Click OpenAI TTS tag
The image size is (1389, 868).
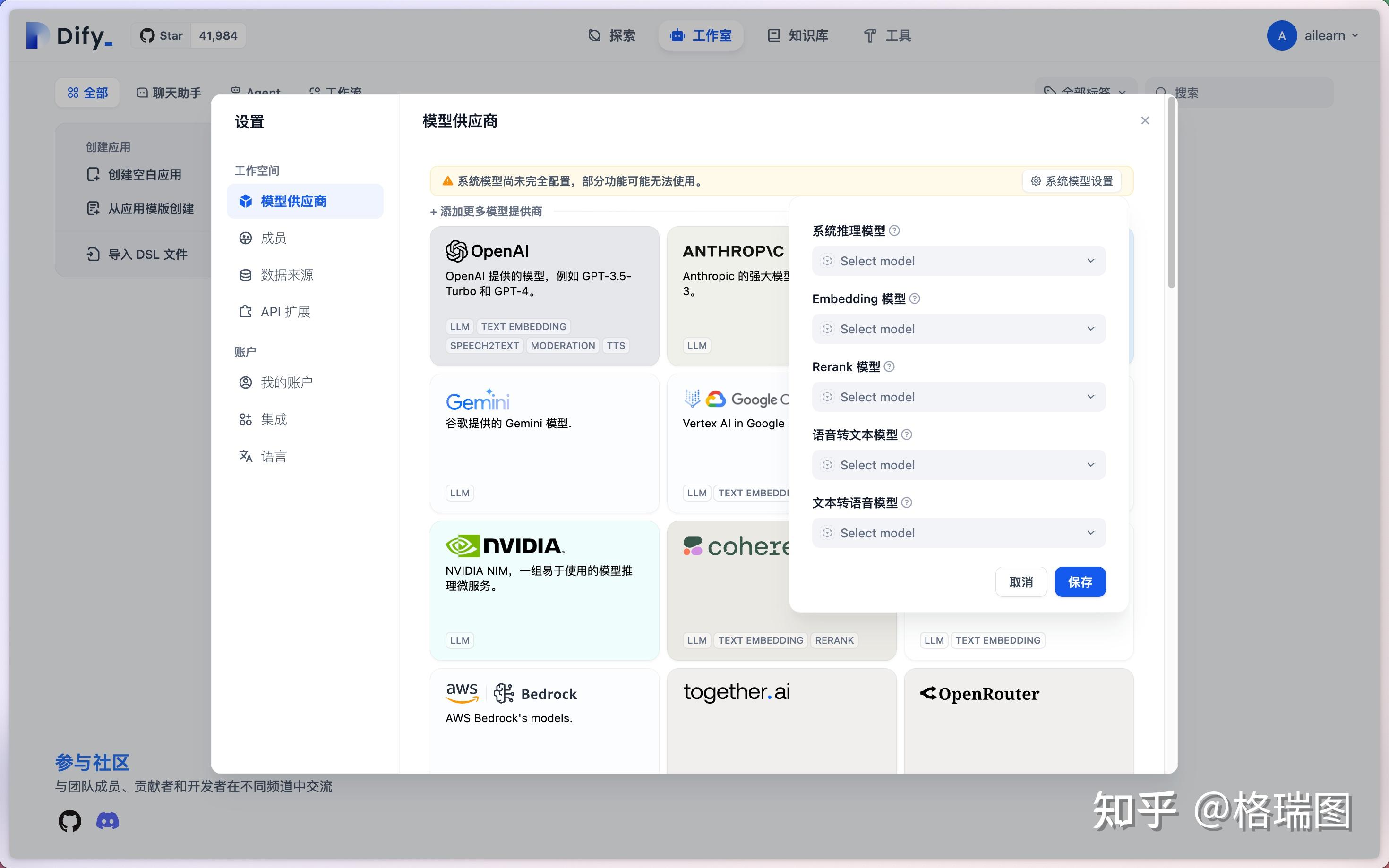pos(616,346)
